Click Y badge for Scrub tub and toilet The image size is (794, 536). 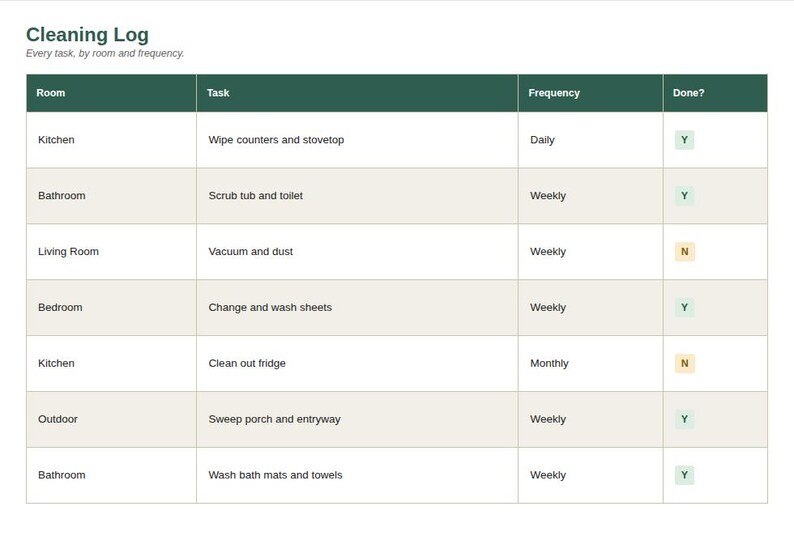pyautogui.click(x=684, y=196)
